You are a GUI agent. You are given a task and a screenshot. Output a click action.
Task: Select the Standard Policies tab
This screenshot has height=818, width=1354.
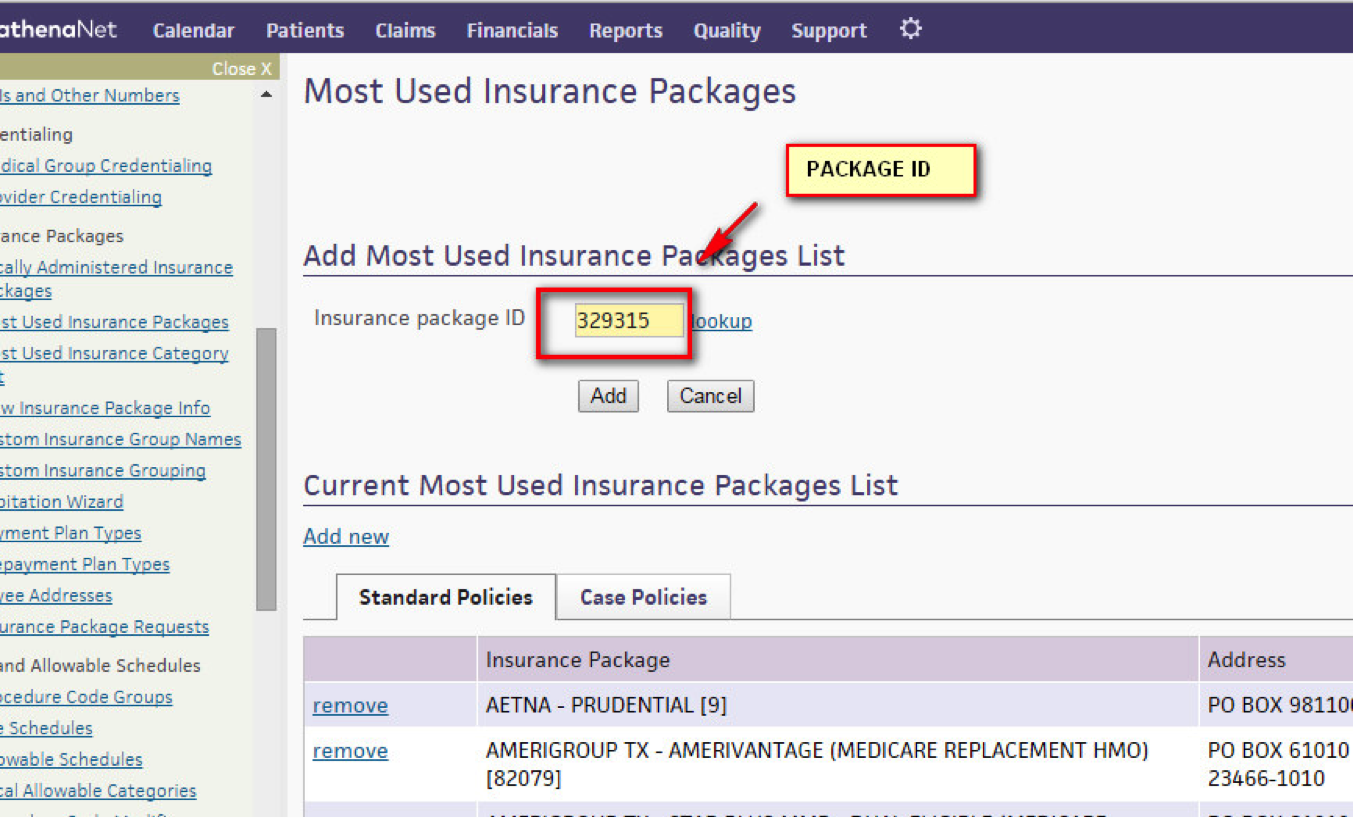point(445,597)
